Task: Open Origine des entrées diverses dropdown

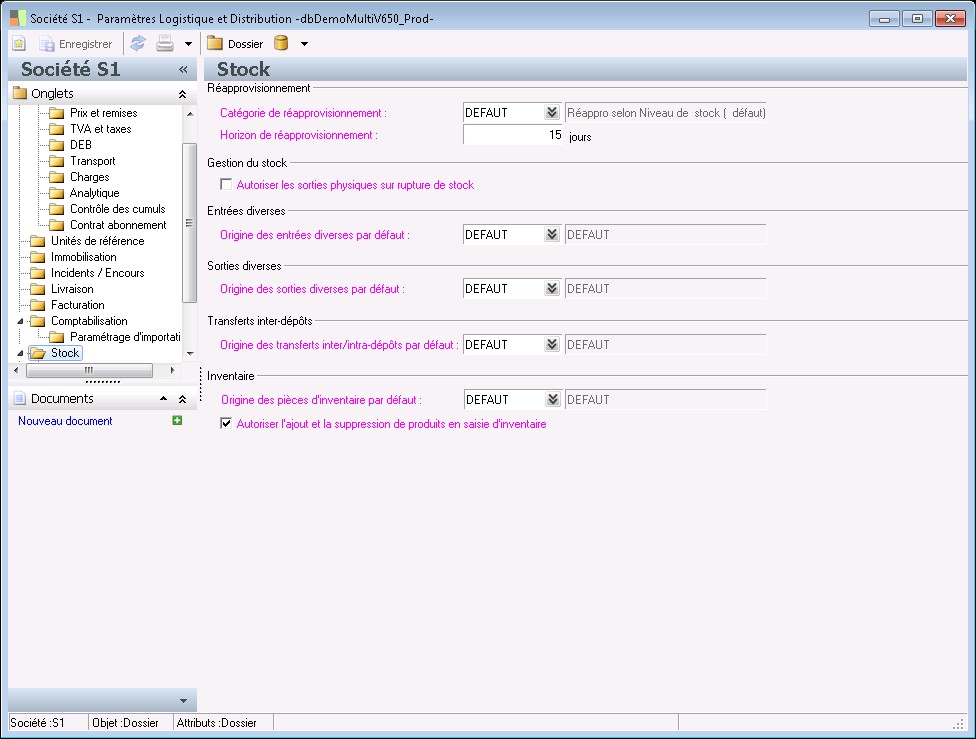Action: coord(551,235)
